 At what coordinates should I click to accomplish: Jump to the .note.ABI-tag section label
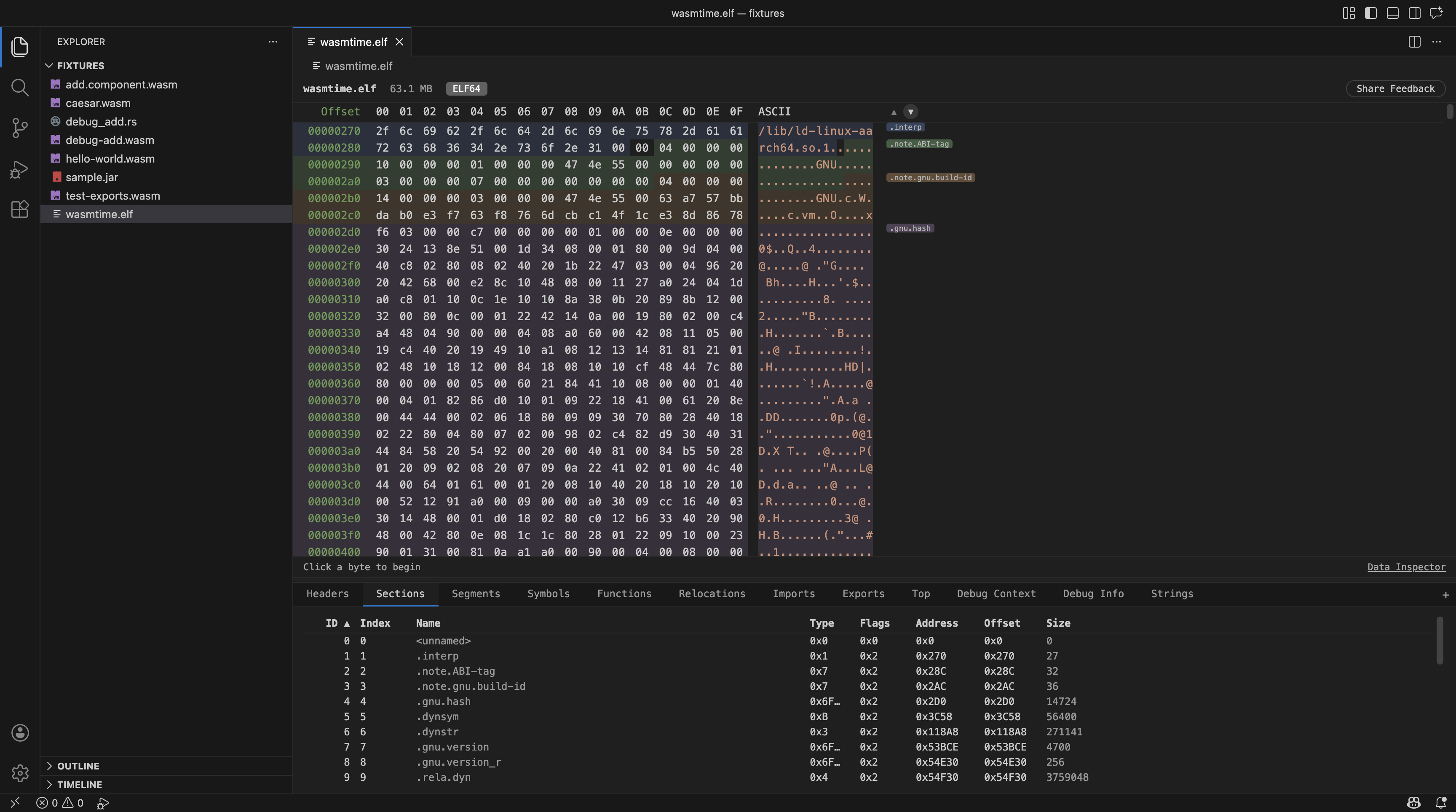coord(920,144)
